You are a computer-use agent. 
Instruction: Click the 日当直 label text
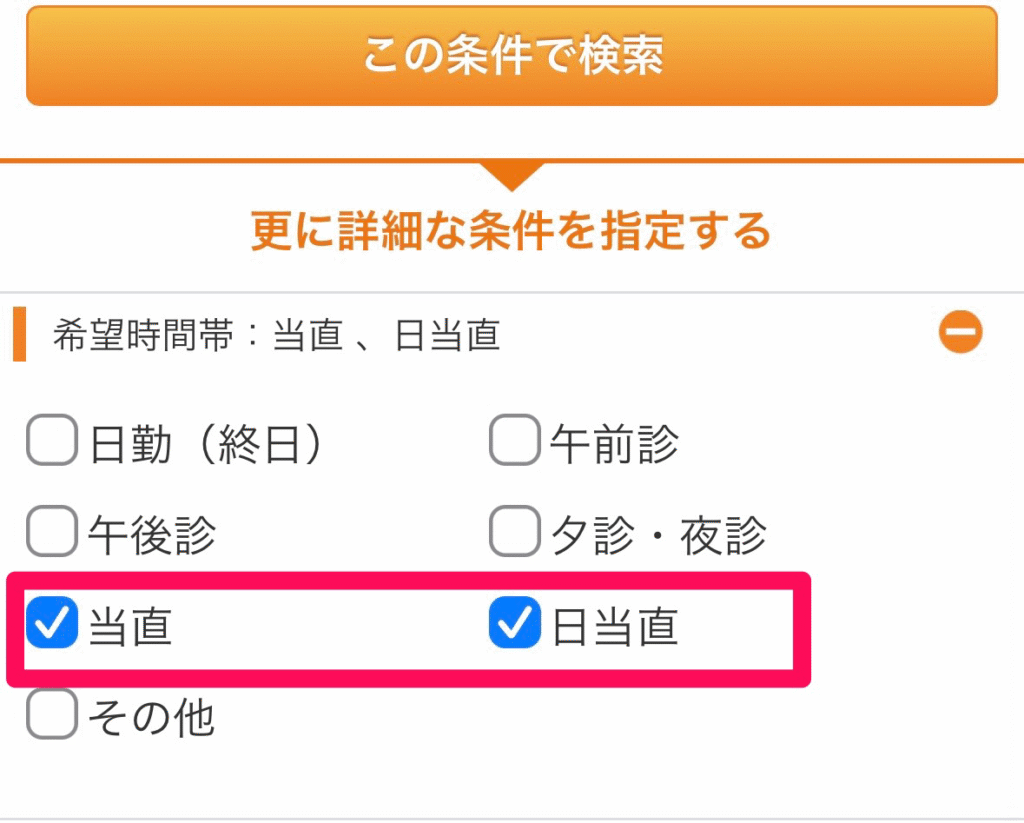coord(614,626)
